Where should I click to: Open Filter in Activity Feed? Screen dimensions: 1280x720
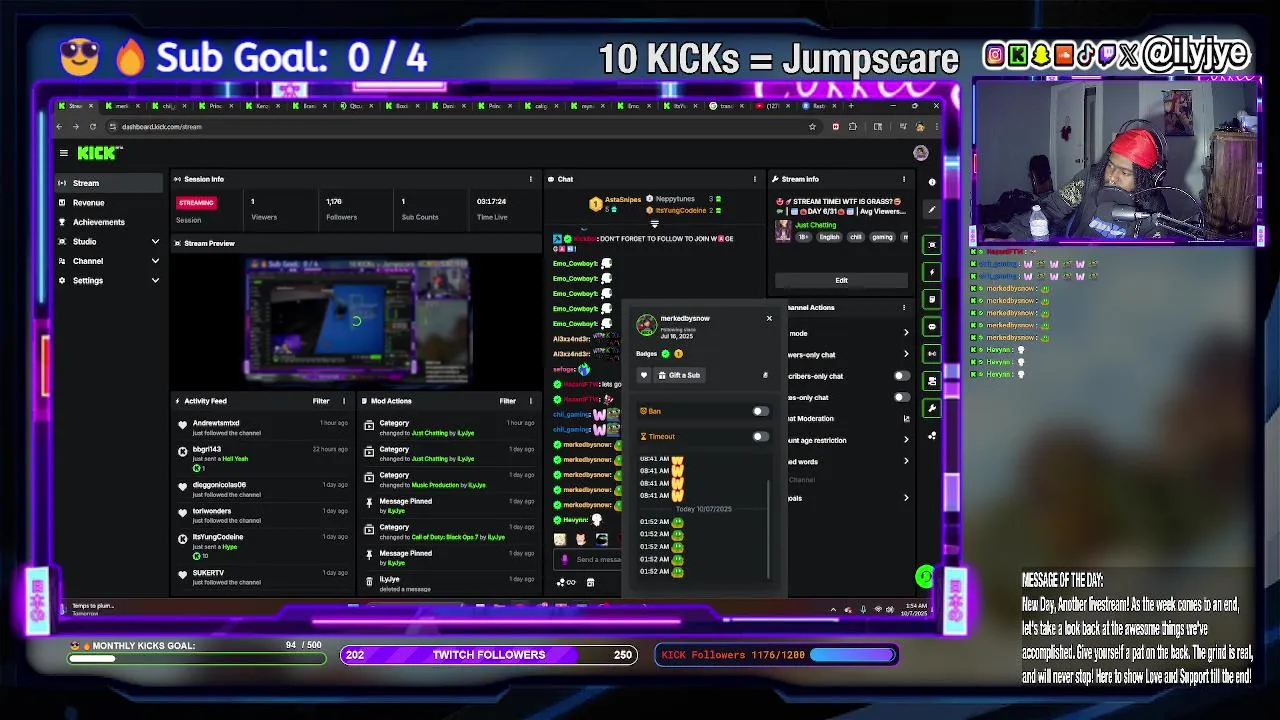coord(321,401)
